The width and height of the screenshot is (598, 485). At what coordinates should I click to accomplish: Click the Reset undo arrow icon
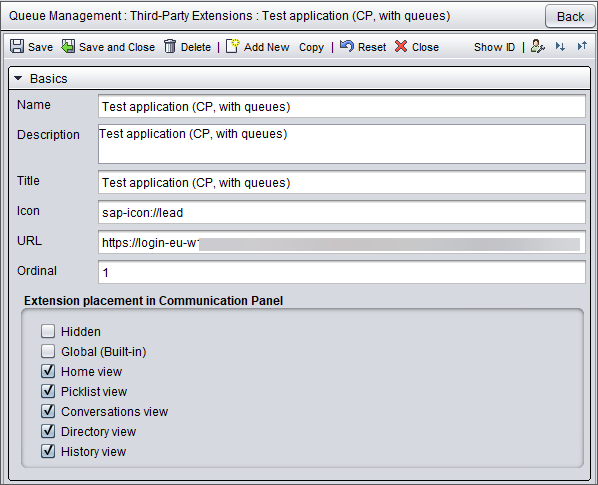coord(347,46)
